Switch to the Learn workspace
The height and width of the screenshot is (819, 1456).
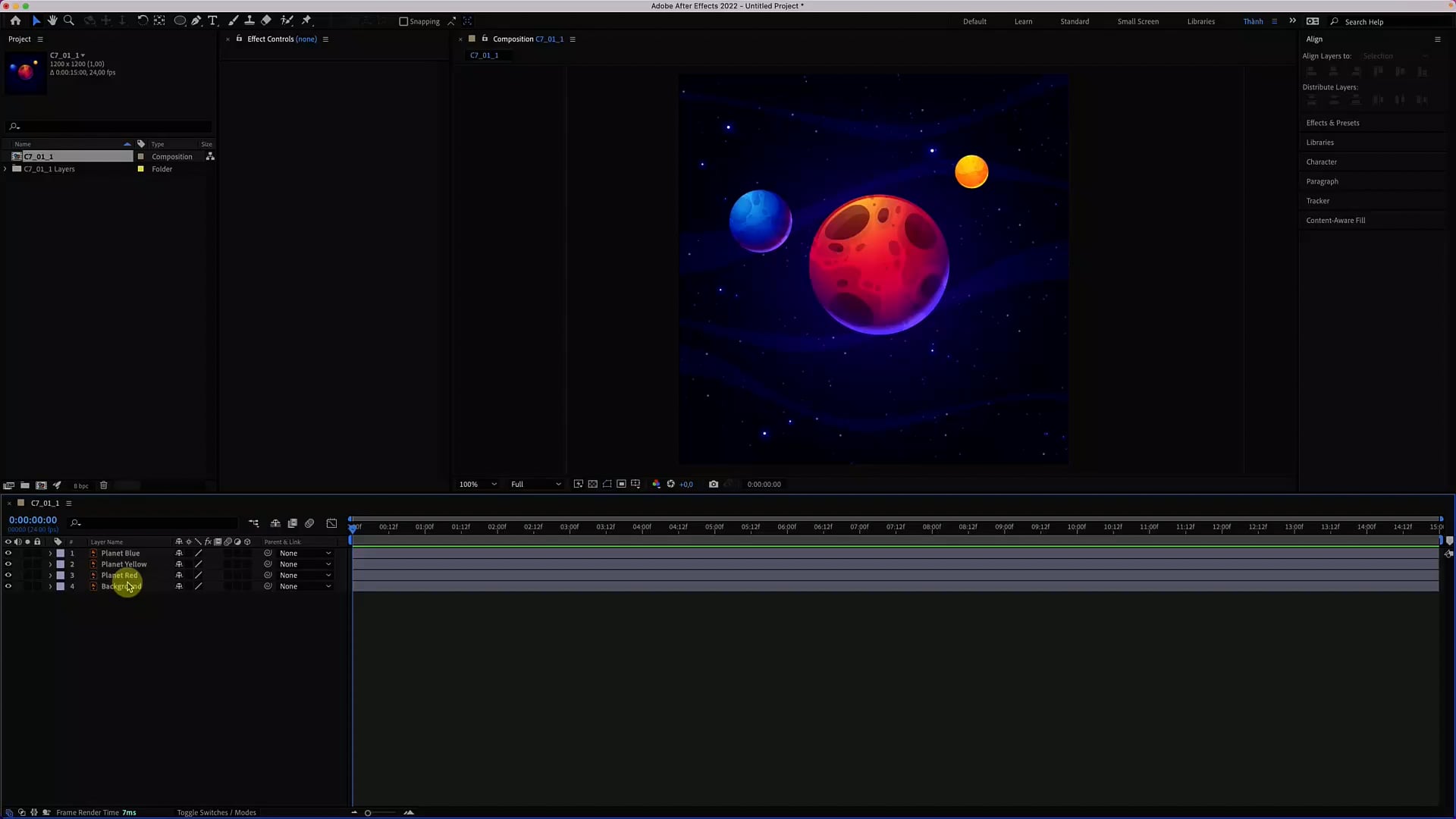coord(1023,21)
